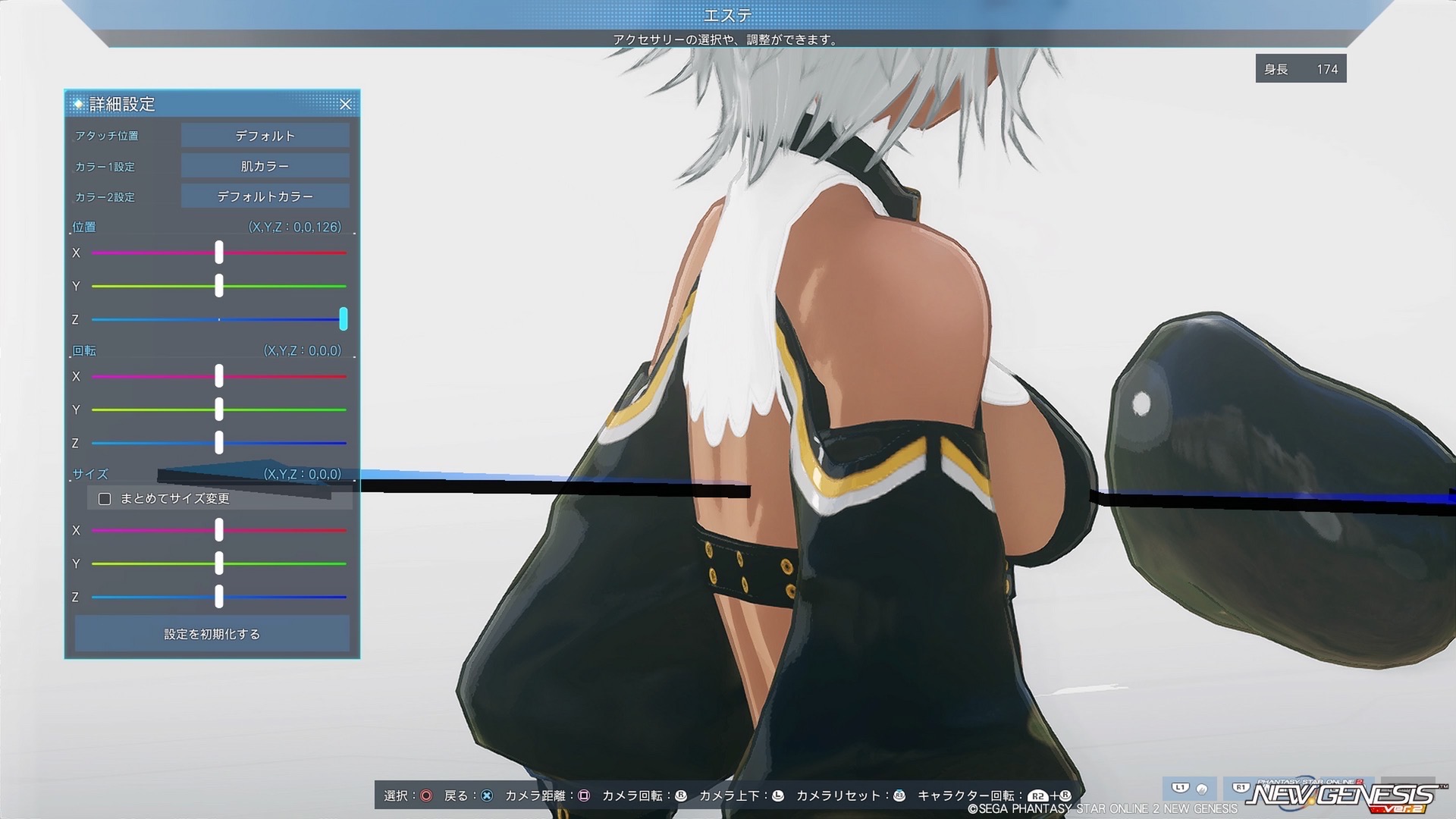This screenshot has height=819, width=1456.
Task: Click the エステ screen title
Action: click(728, 14)
